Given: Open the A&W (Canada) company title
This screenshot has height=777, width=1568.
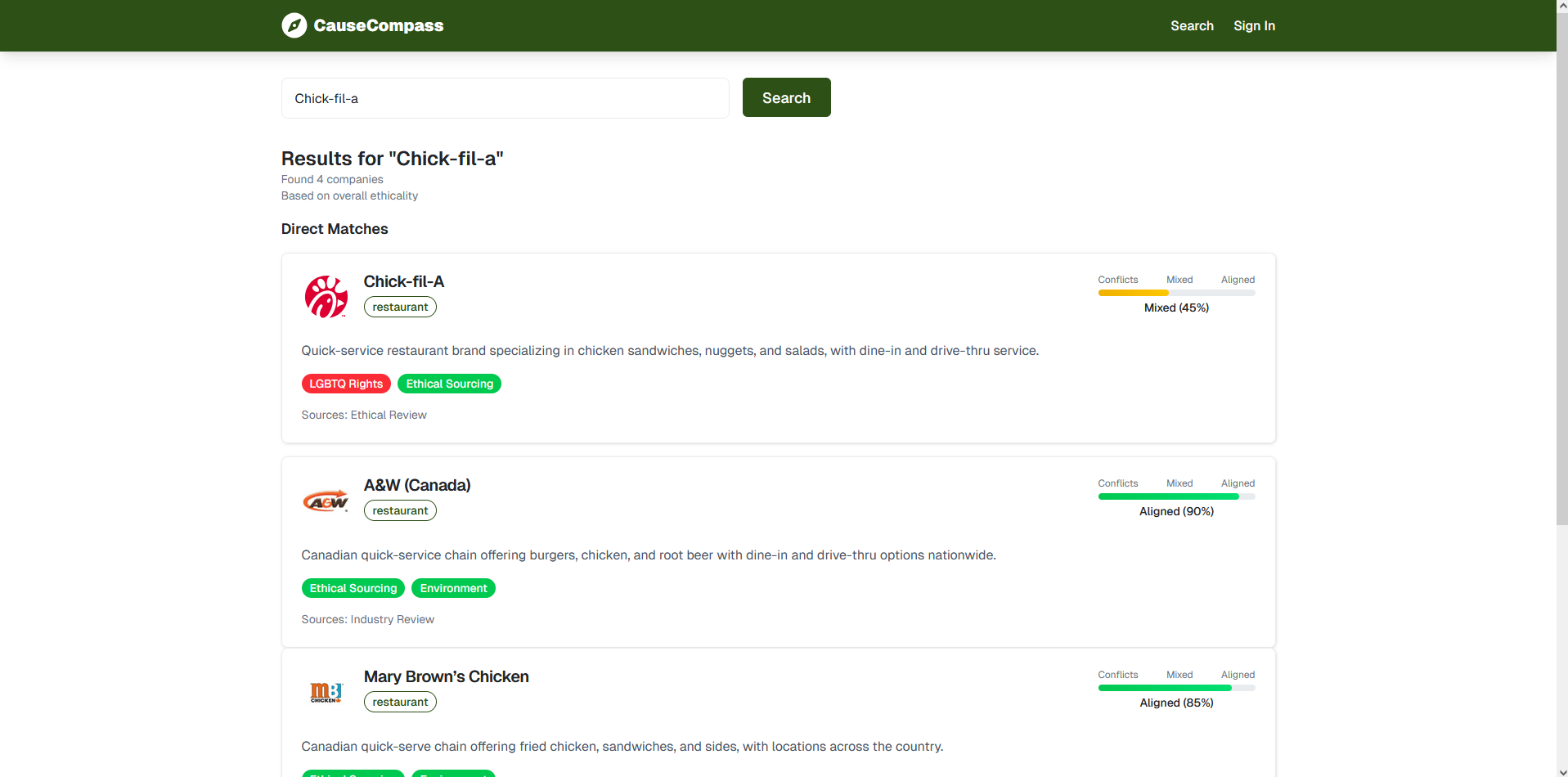Looking at the screenshot, I should click(x=417, y=485).
